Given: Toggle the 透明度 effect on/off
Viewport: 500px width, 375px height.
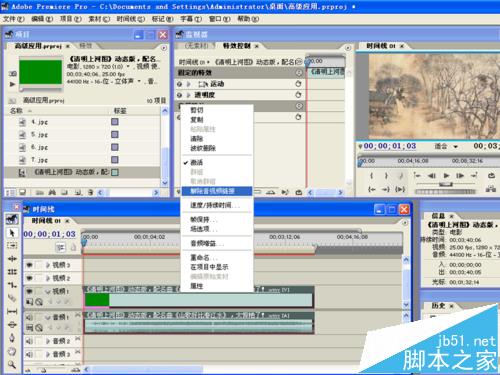Looking at the screenshot, I should pos(180,95).
